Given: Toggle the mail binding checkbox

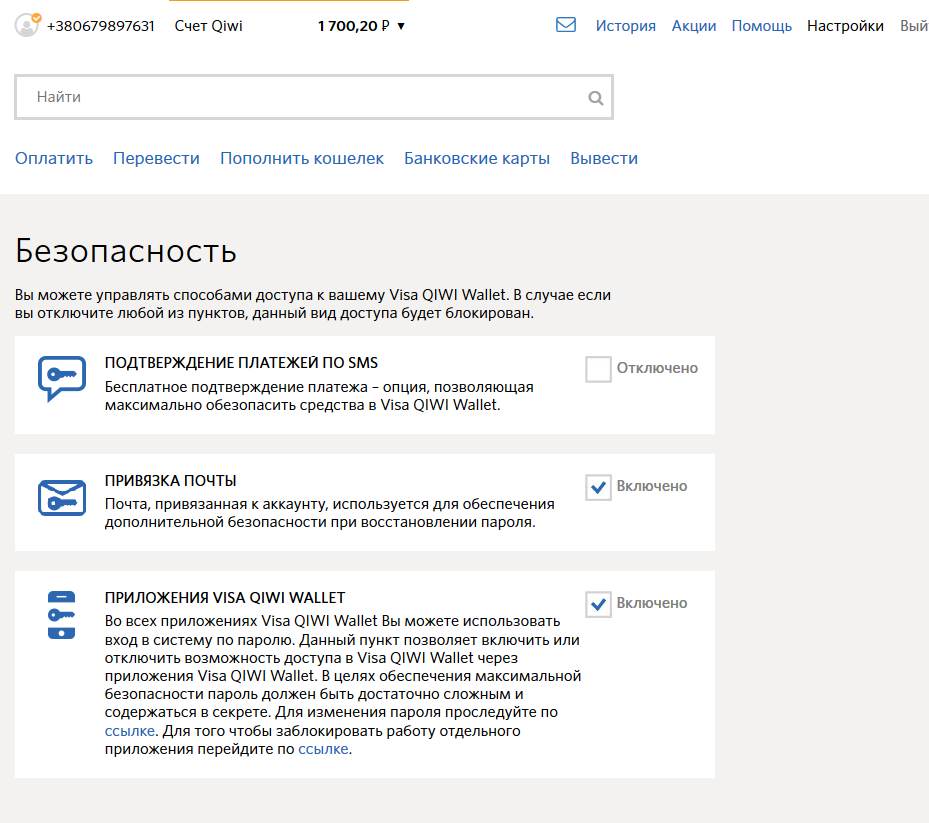Looking at the screenshot, I should click(598, 487).
